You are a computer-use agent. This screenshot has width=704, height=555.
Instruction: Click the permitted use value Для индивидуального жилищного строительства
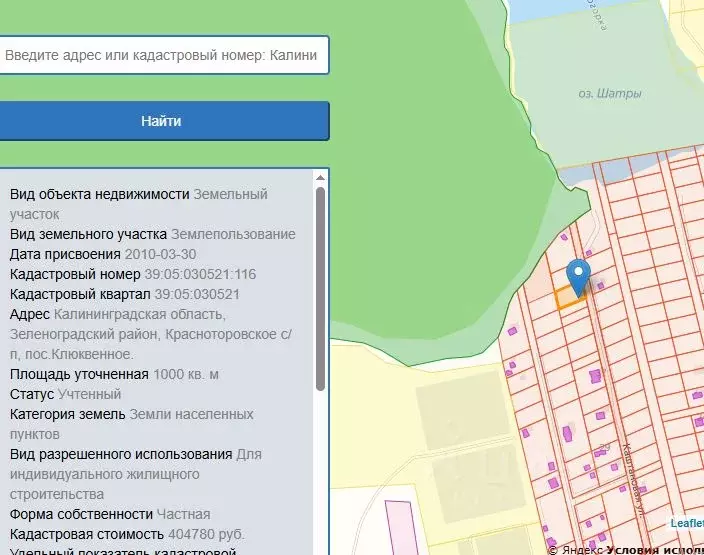(x=136, y=474)
